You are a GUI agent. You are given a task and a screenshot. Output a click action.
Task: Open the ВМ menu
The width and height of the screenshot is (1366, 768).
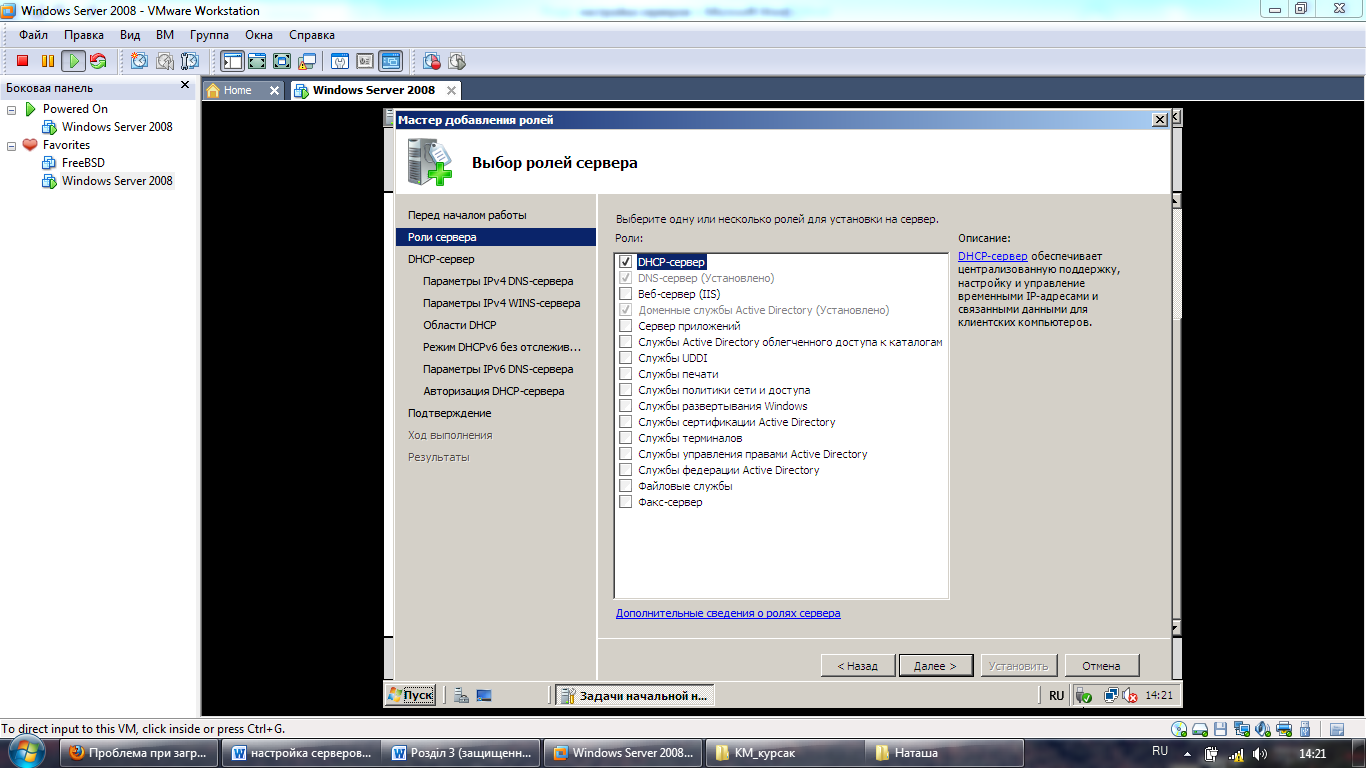(x=165, y=35)
